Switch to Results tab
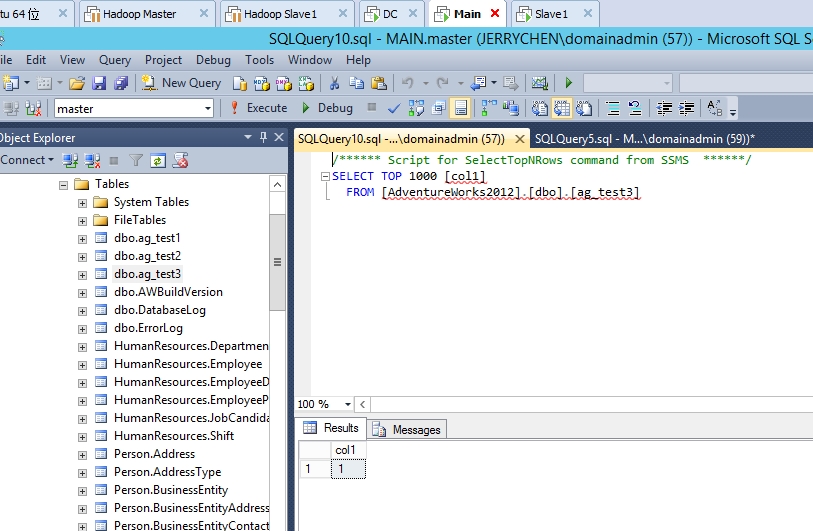This screenshot has width=813, height=531. 332,428
